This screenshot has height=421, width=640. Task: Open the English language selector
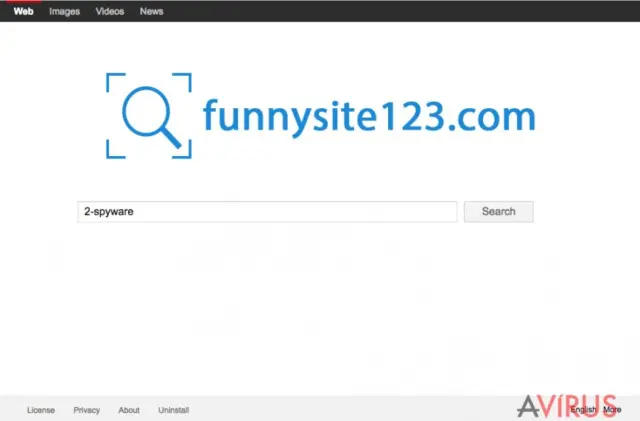pos(583,410)
